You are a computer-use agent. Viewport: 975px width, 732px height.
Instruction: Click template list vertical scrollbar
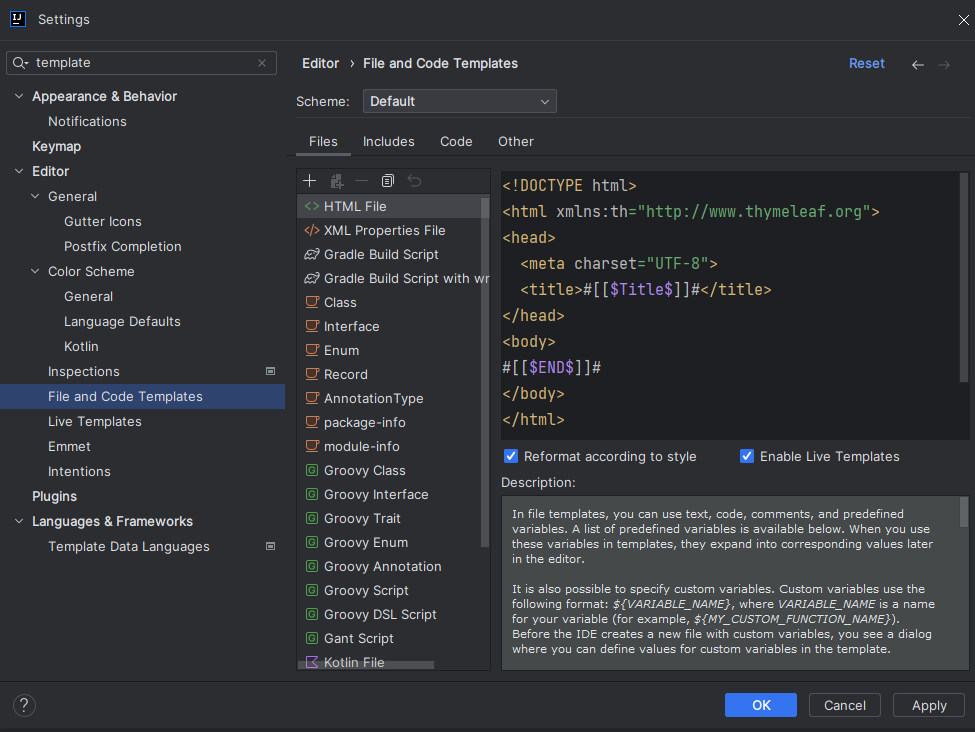coord(485,372)
